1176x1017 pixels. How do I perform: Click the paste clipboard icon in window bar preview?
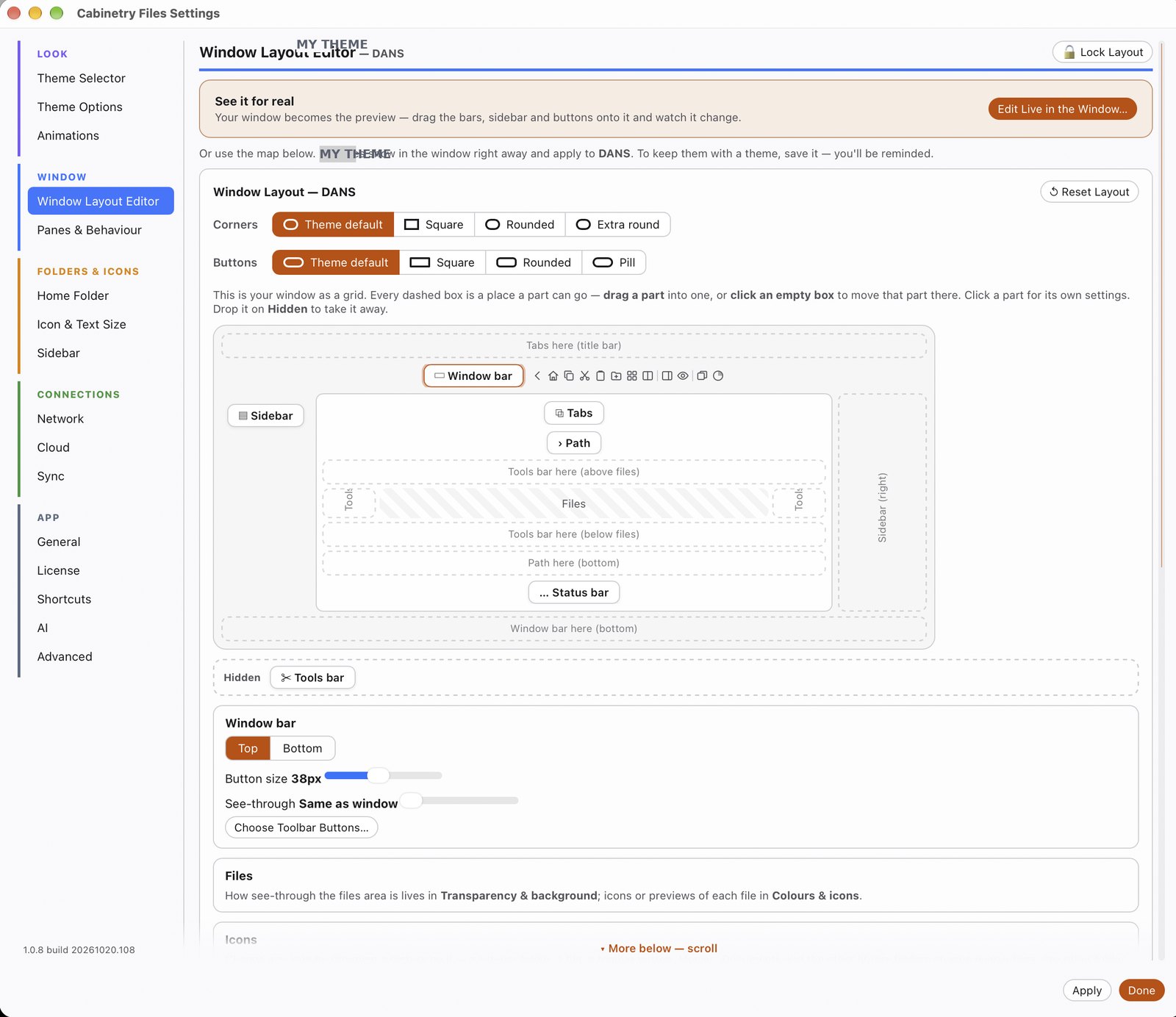600,375
